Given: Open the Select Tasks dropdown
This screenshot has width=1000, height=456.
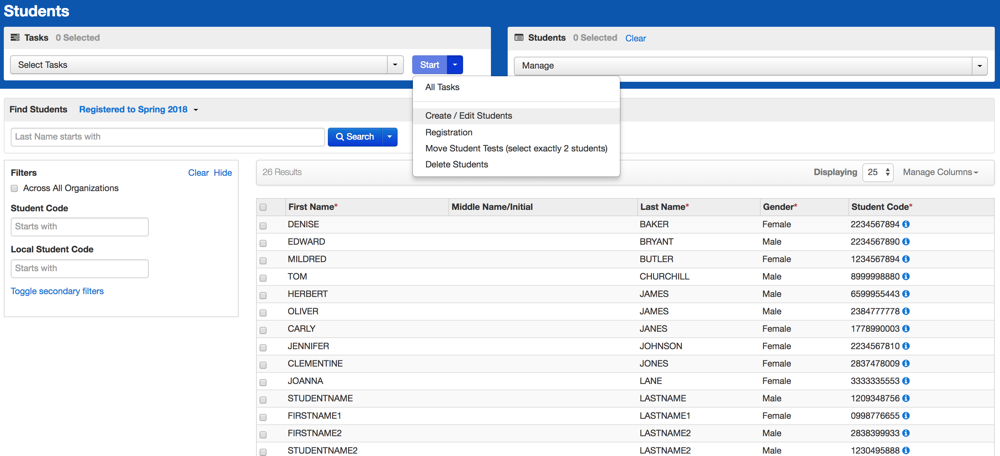Looking at the screenshot, I should coord(205,65).
